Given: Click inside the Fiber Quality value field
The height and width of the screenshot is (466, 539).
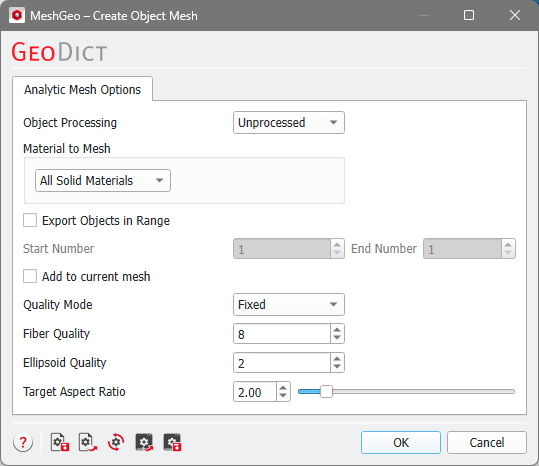Looking at the screenshot, I should click(282, 334).
